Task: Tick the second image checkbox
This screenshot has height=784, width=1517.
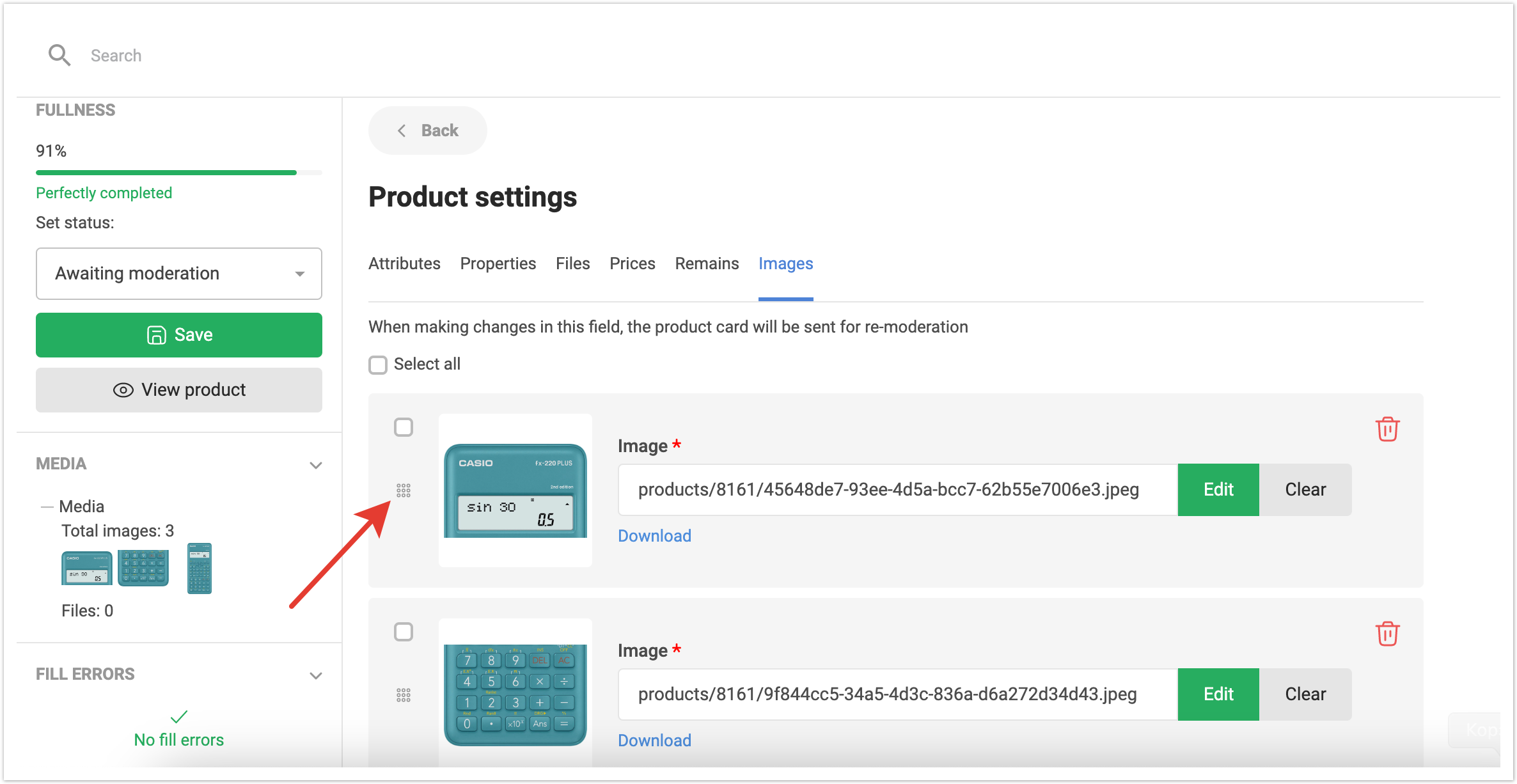Action: [404, 632]
